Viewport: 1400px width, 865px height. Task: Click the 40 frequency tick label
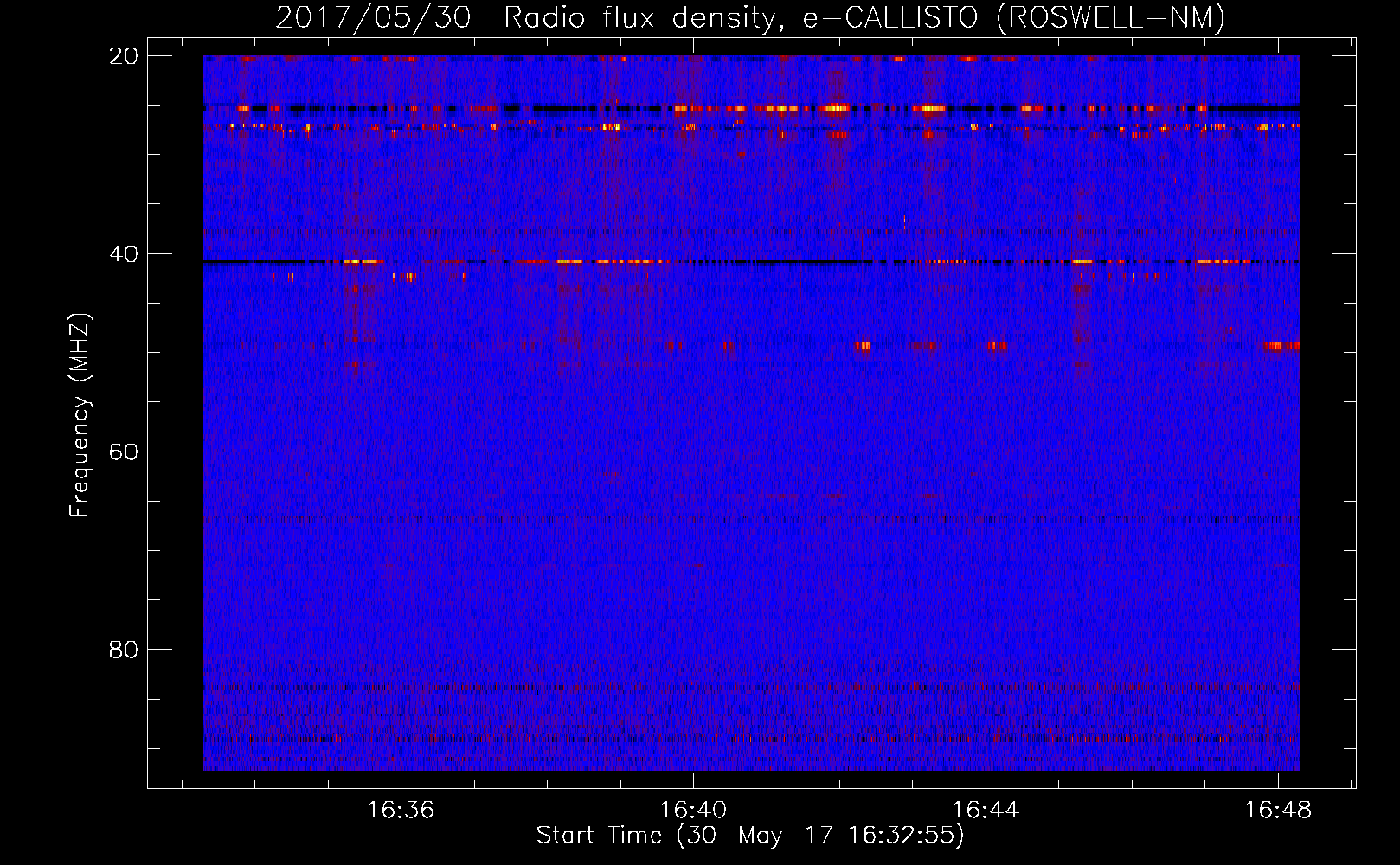(x=124, y=254)
